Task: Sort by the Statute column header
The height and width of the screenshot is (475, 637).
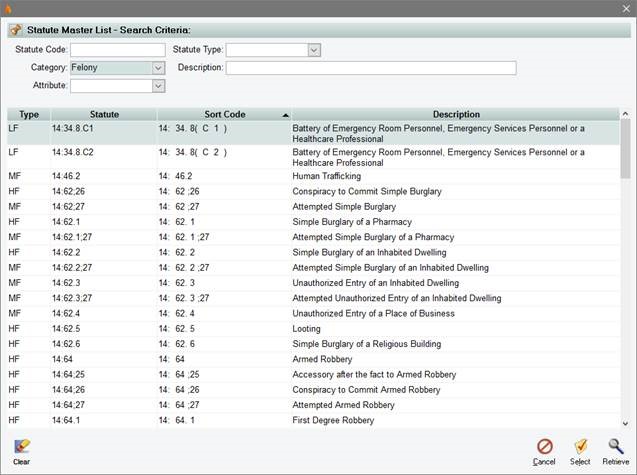Action: pyautogui.click(x=103, y=115)
